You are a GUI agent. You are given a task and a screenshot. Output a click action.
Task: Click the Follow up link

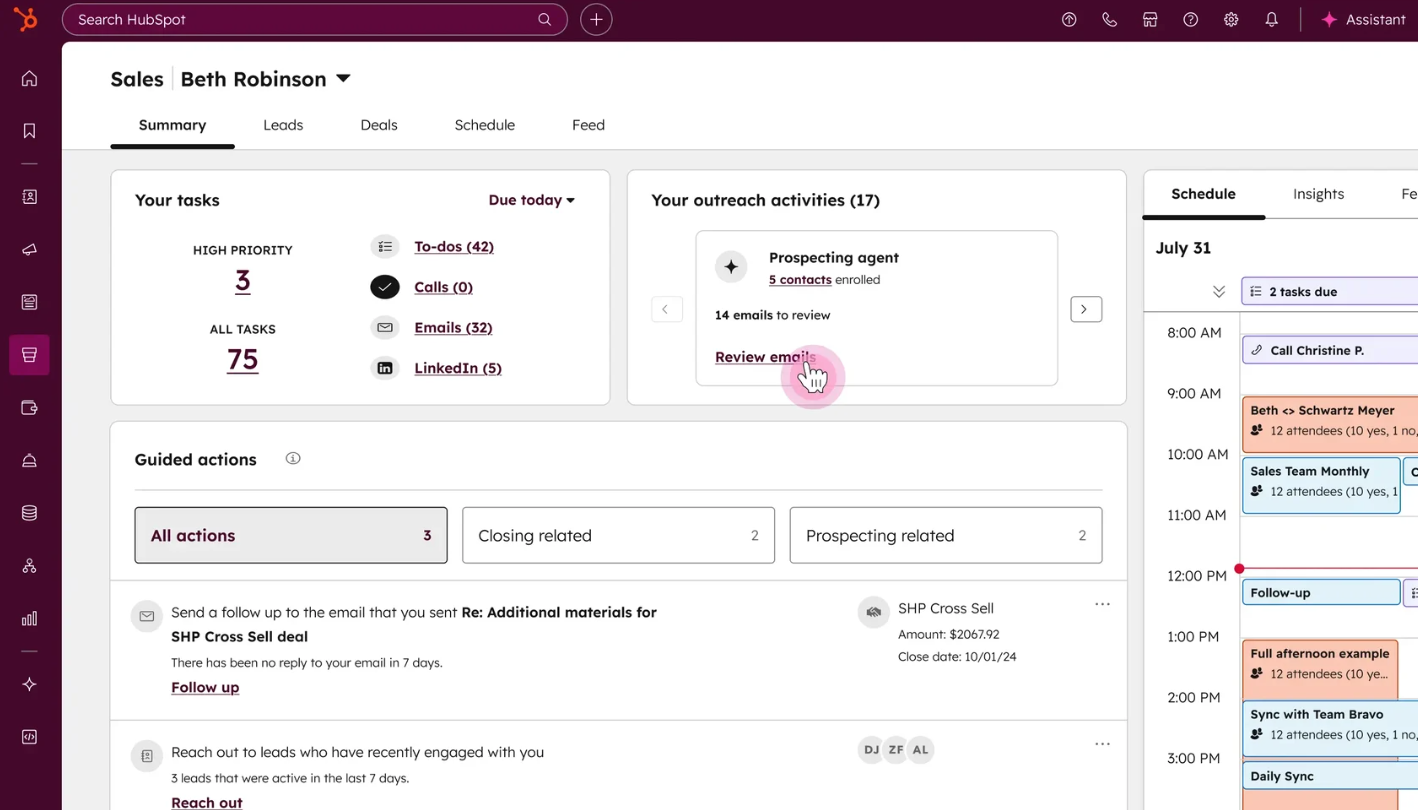(x=205, y=687)
